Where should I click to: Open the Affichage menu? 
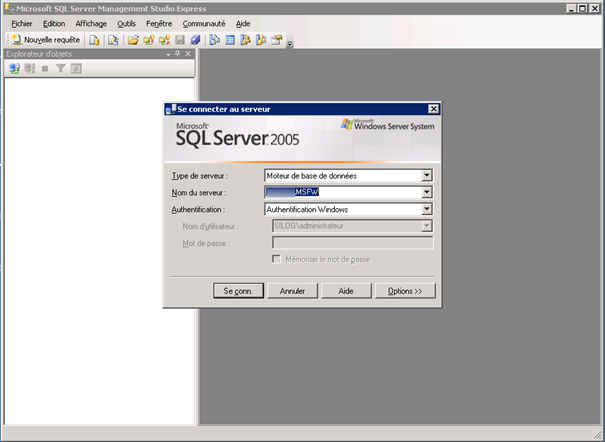tap(91, 24)
